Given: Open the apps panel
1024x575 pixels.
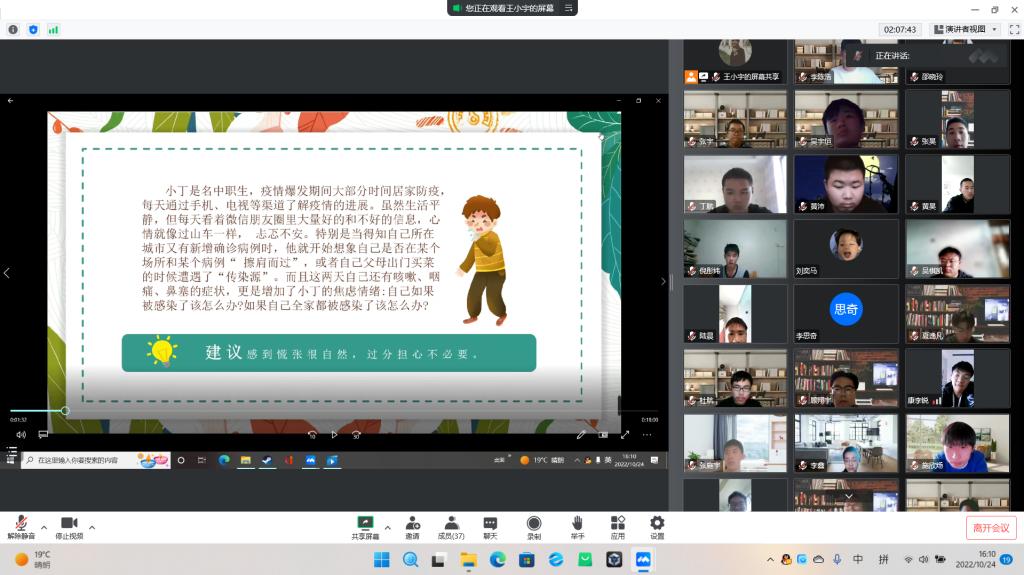Looking at the screenshot, I should tap(618, 526).
